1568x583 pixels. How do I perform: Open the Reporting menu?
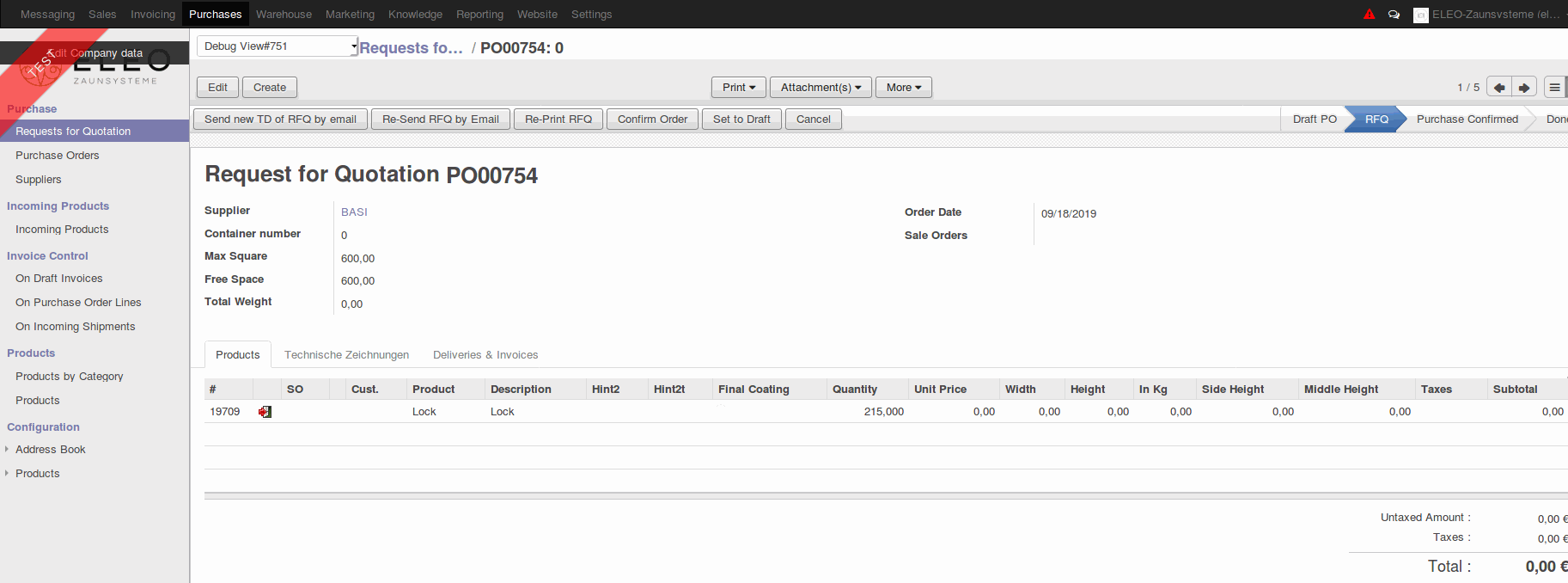click(x=479, y=15)
